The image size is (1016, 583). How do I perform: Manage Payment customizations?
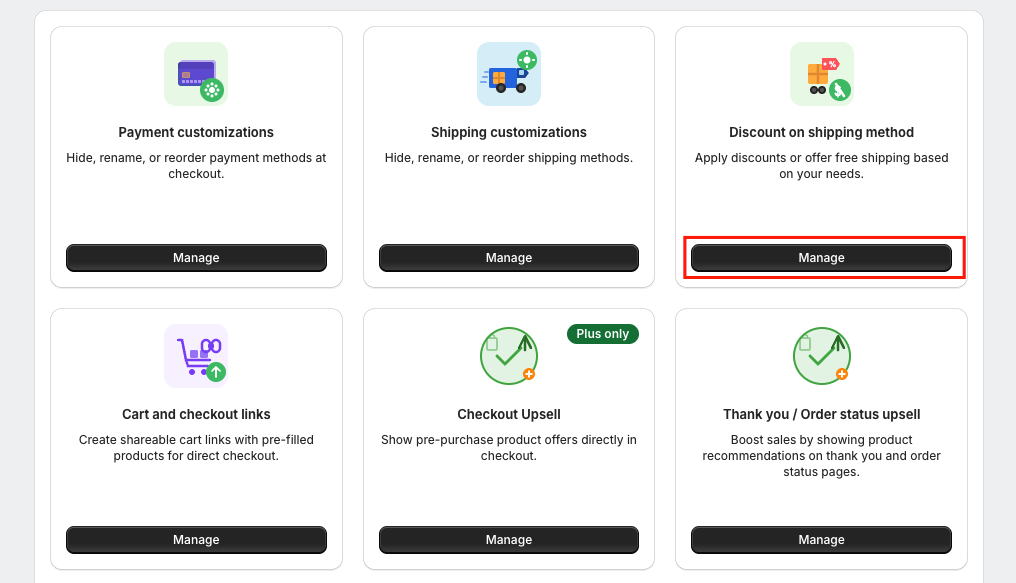click(x=196, y=258)
